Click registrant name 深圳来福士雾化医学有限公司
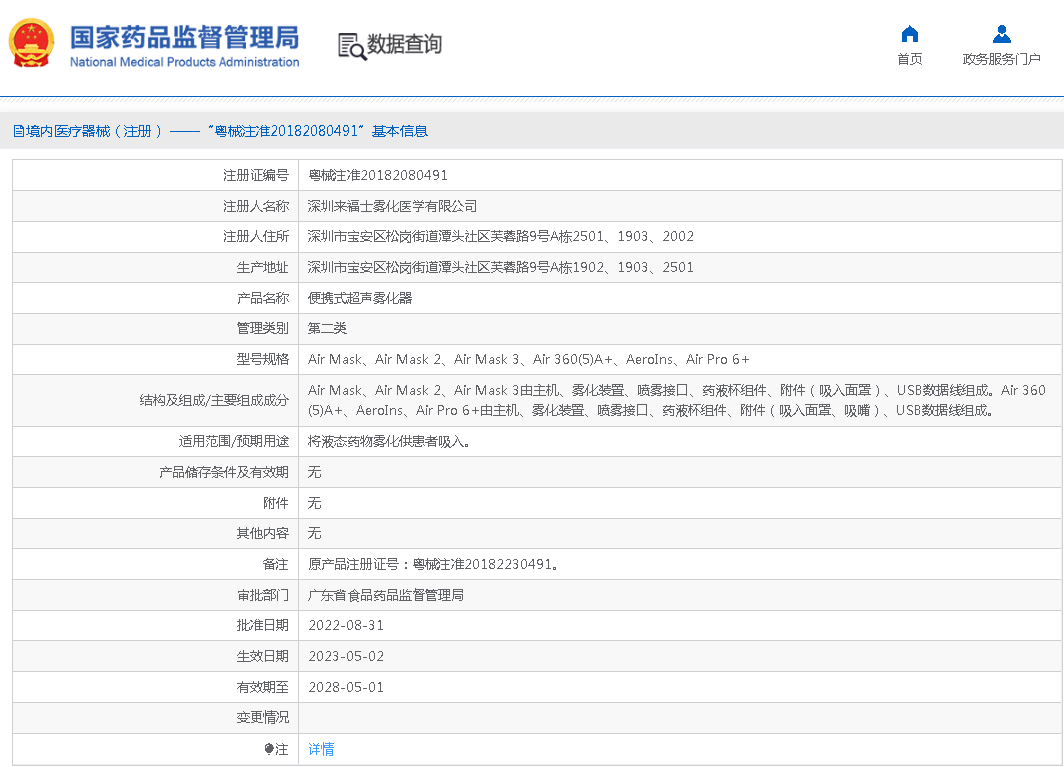This screenshot has height=767, width=1064. [392, 206]
